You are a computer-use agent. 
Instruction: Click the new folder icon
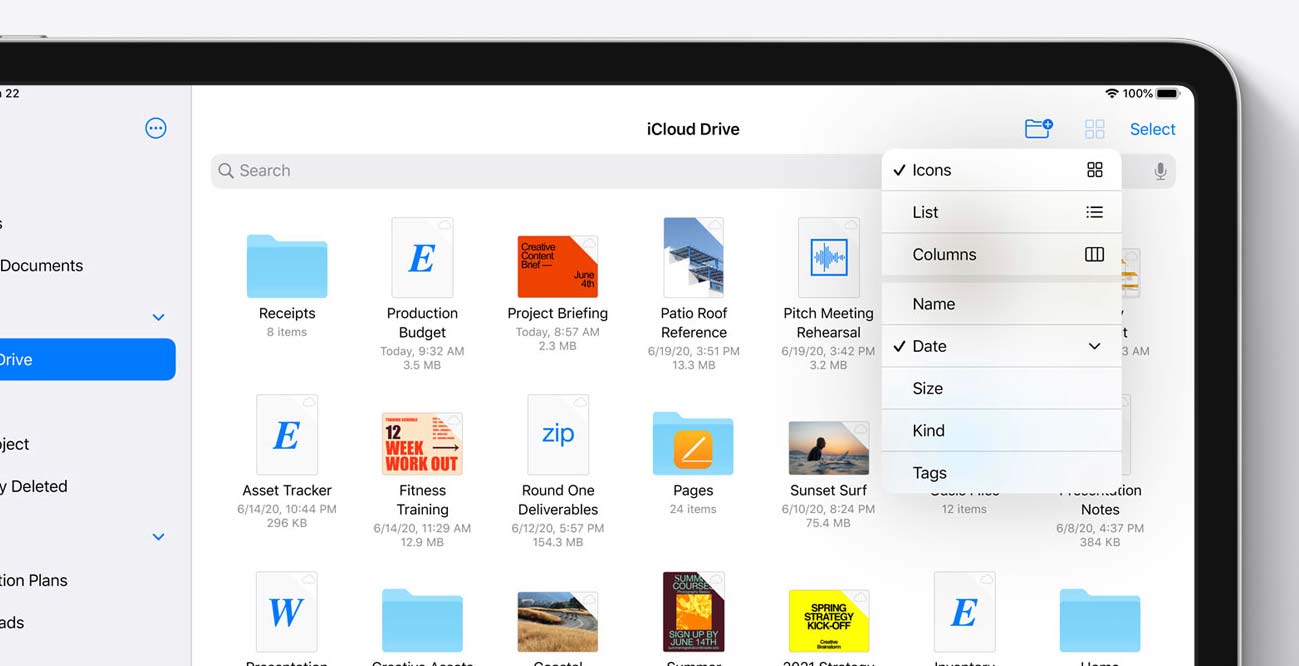tap(1038, 129)
